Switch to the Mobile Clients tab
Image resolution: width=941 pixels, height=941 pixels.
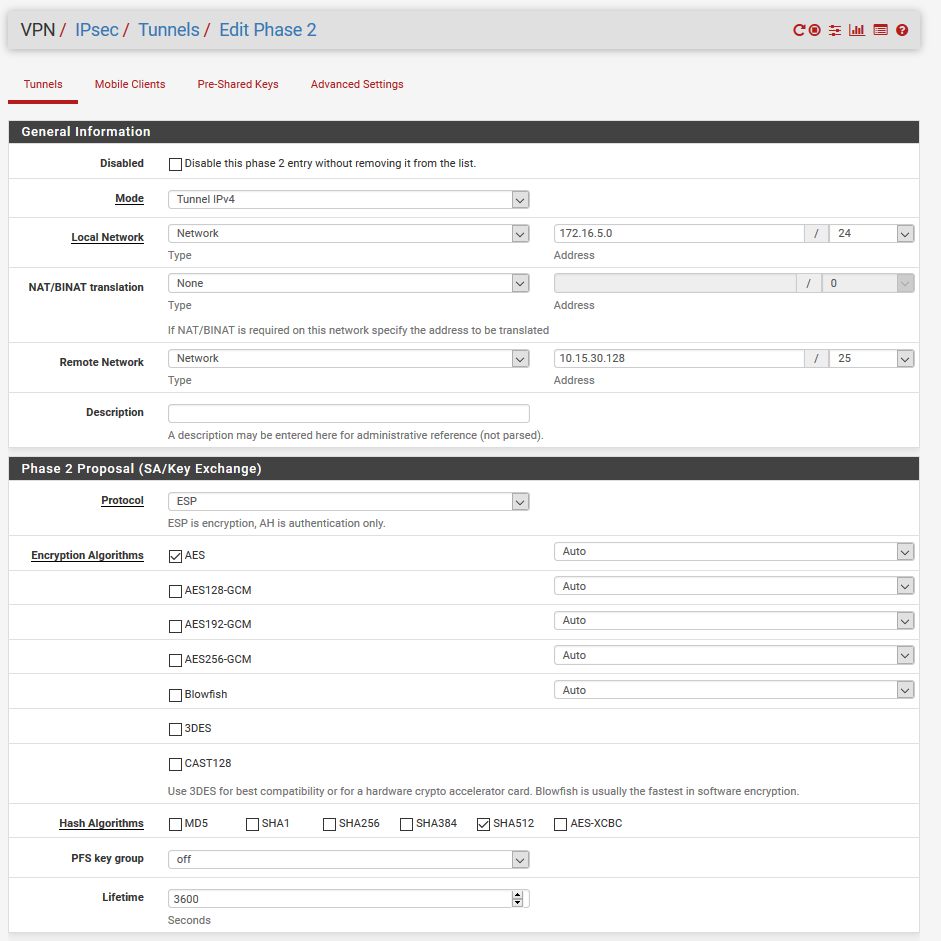130,84
